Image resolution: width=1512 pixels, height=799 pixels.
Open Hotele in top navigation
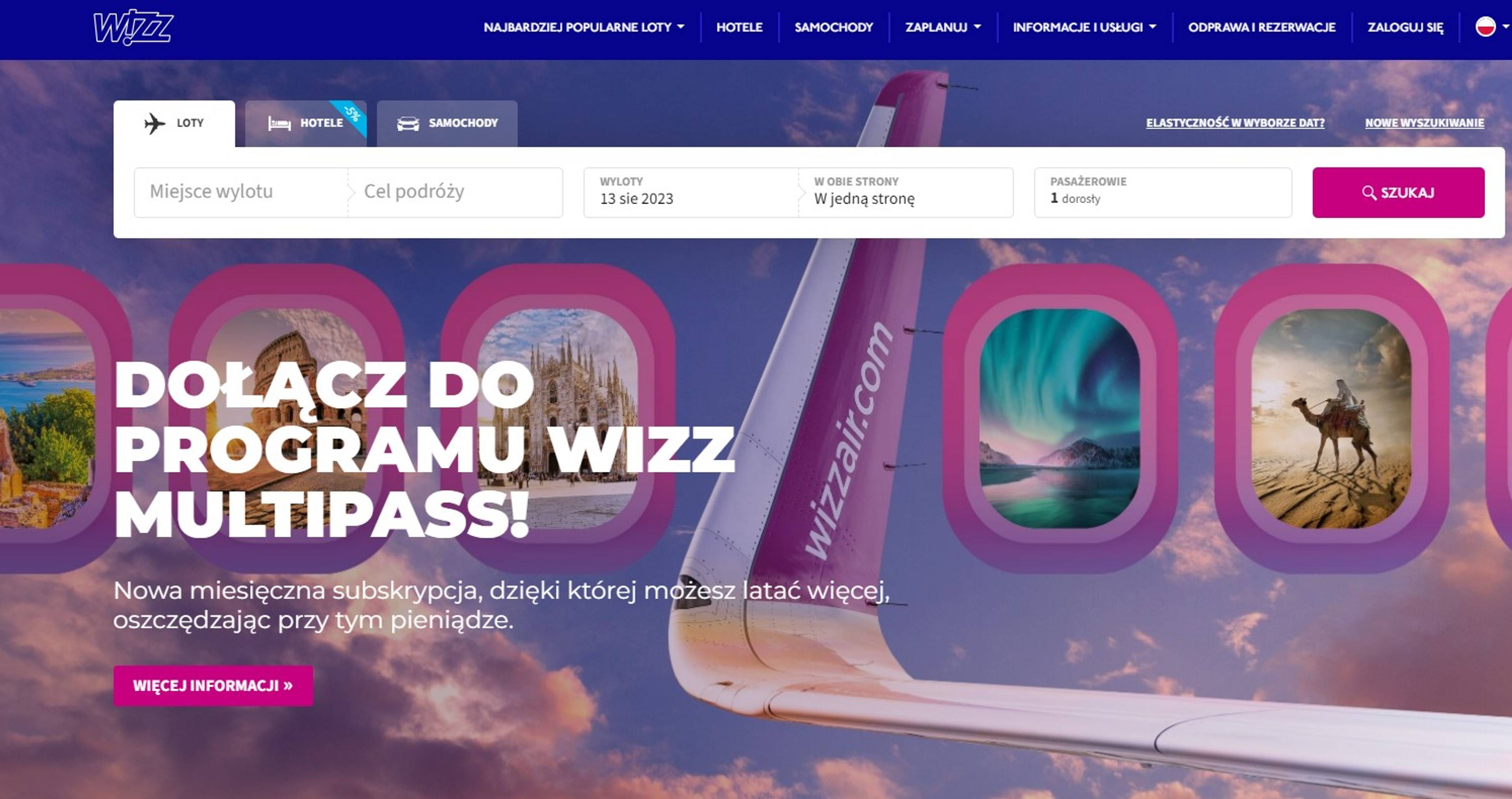[x=739, y=27]
